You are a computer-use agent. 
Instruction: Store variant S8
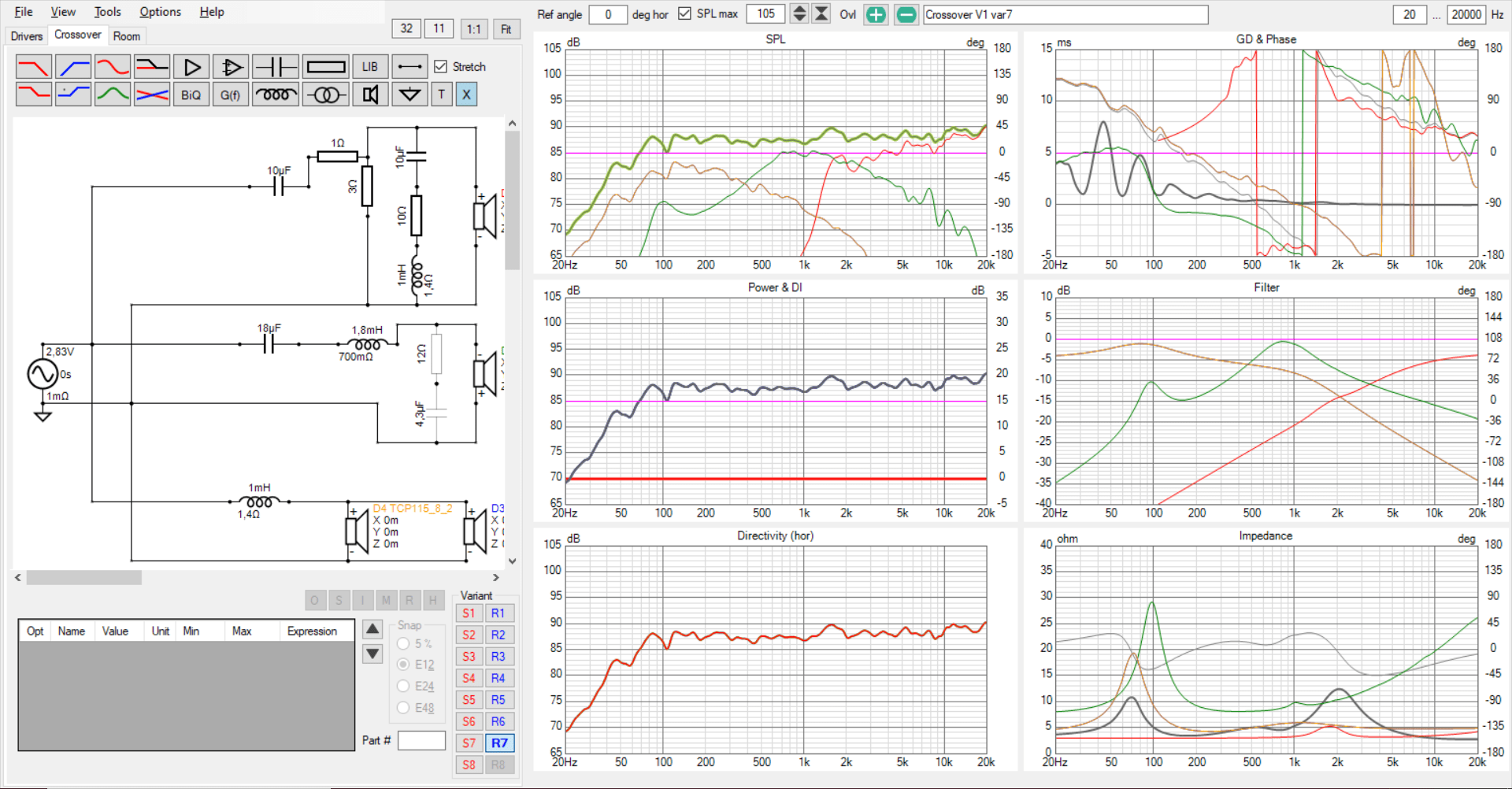coord(469,765)
